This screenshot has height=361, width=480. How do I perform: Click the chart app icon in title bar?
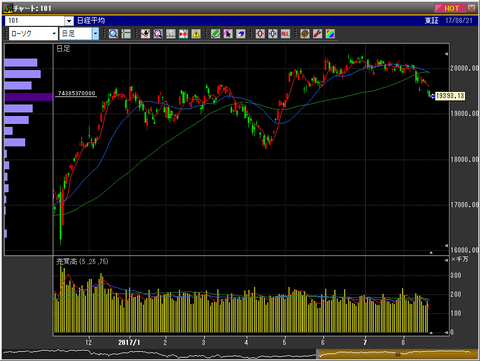click(x=8, y=8)
